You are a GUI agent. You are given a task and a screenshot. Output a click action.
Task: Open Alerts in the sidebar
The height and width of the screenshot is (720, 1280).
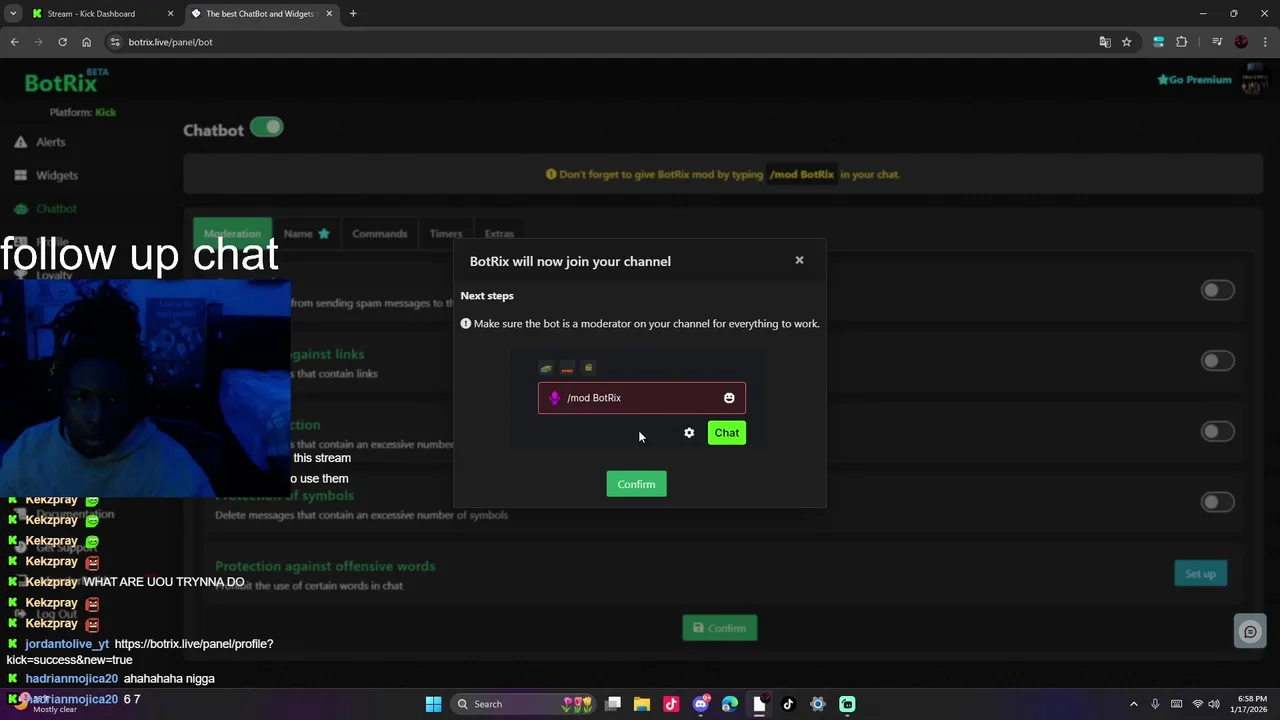pyautogui.click(x=40, y=142)
